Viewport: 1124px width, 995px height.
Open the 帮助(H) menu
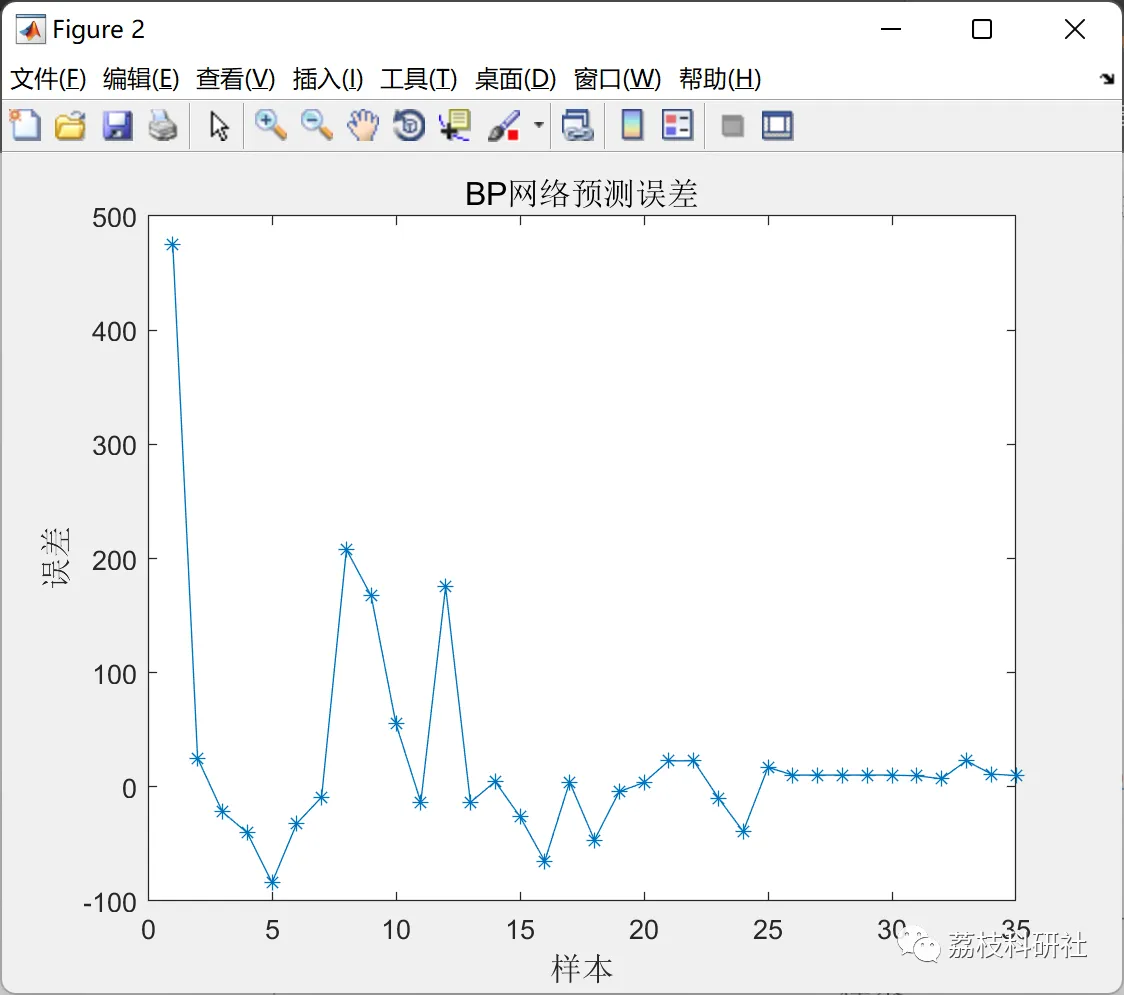(x=720, y=79)
